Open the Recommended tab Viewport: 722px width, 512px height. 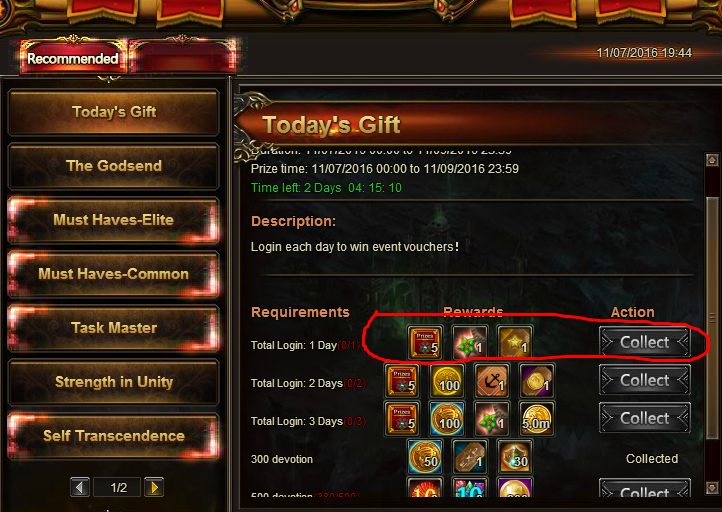(73, 58)
